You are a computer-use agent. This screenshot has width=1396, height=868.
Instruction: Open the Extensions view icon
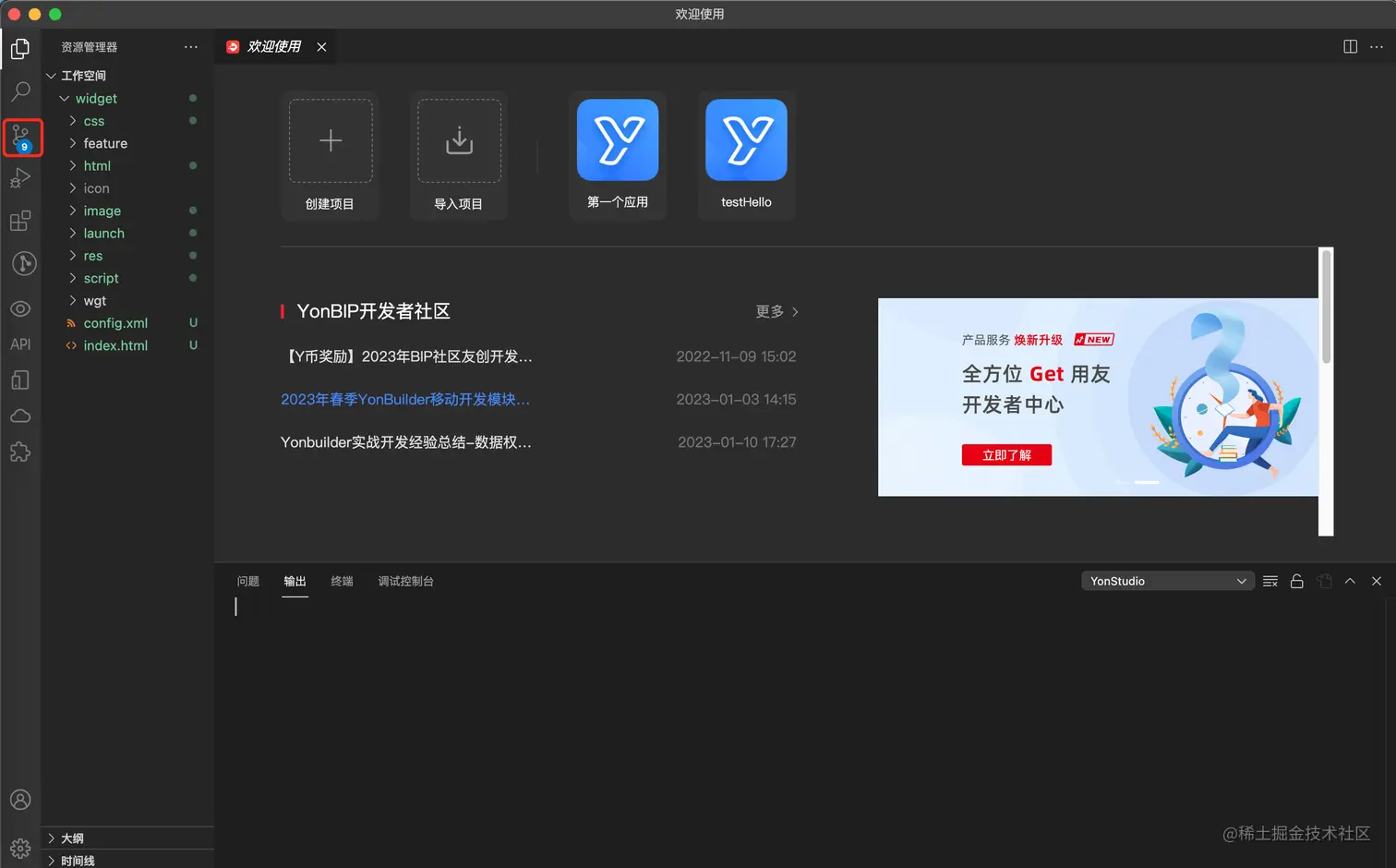pyautogui.click(x=20, y=221)
